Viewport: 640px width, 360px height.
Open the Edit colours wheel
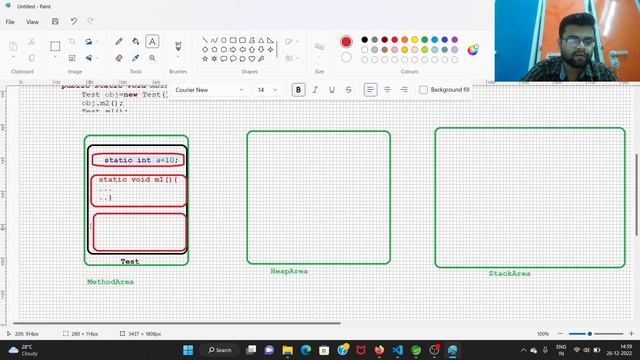pyautogui.click(x=473, y=50)
